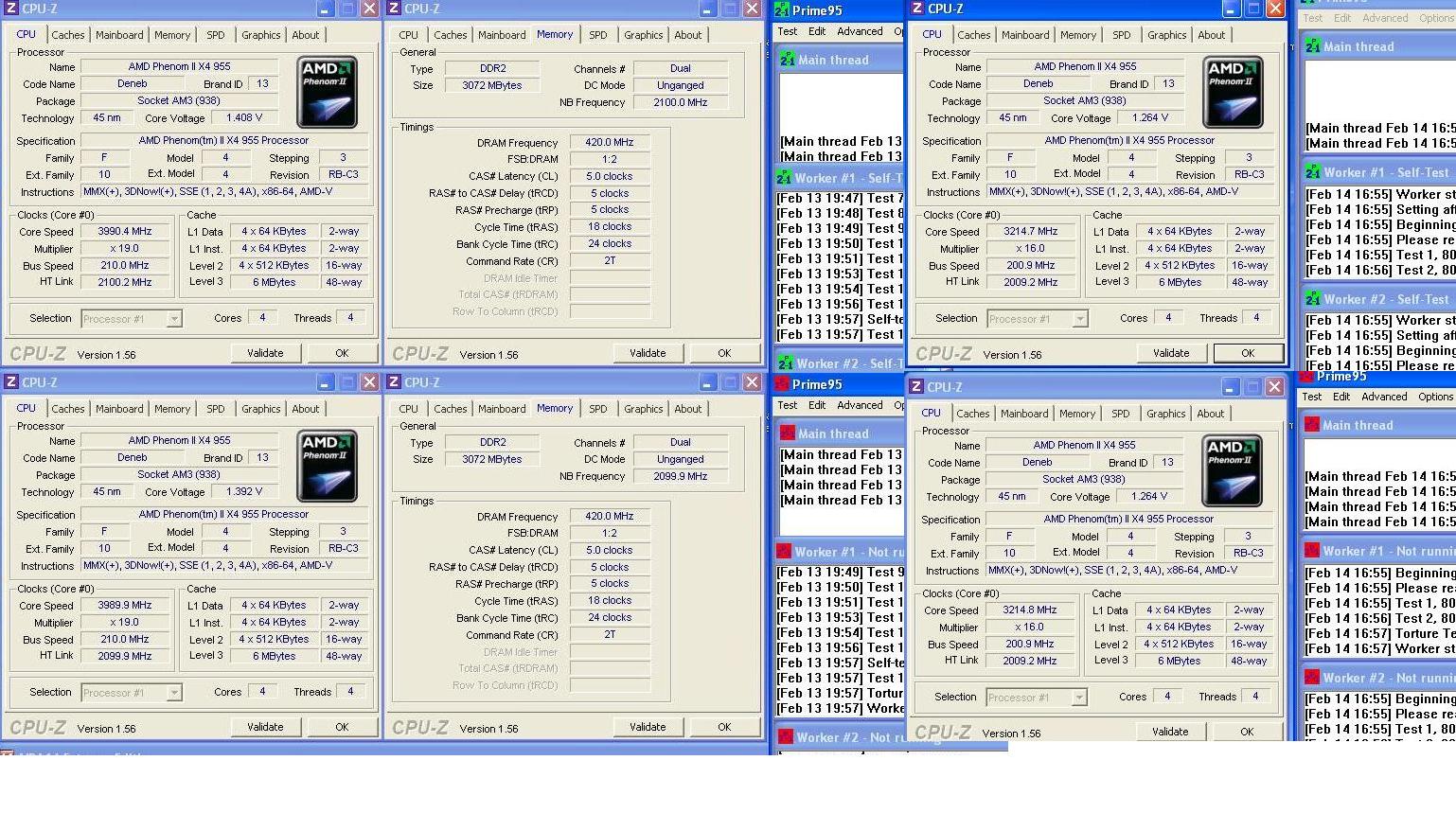Click OK in the 1.408 V CPU-Z window
The width and height of the screenshot is (1456, 831).
tap(342, 353)
